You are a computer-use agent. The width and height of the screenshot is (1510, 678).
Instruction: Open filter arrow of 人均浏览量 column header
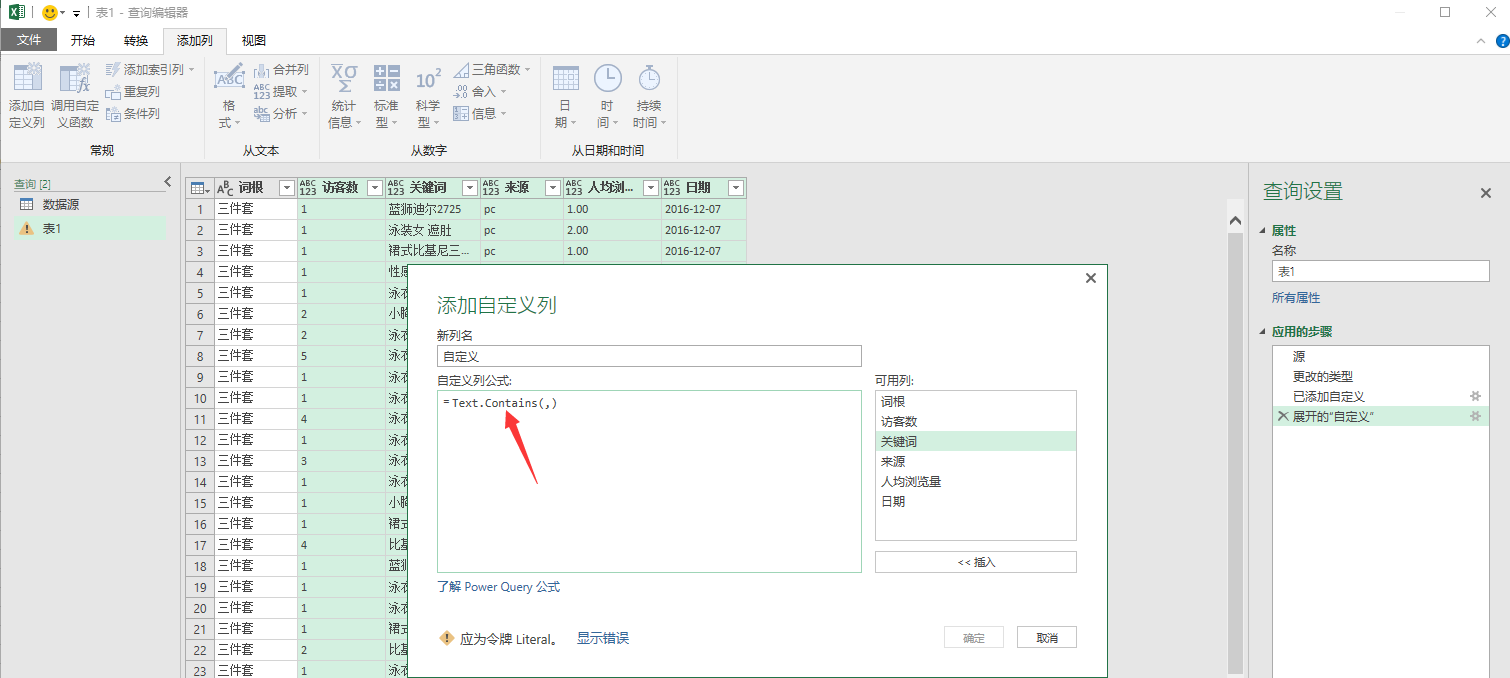point(650,188)
